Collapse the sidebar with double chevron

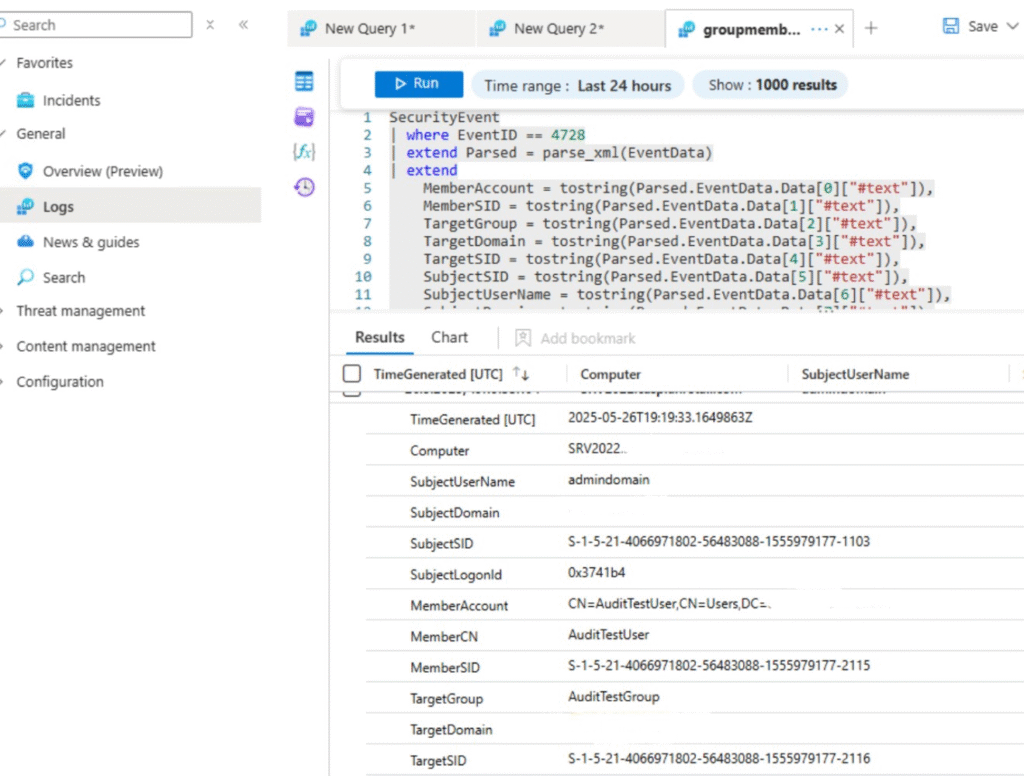244,25
